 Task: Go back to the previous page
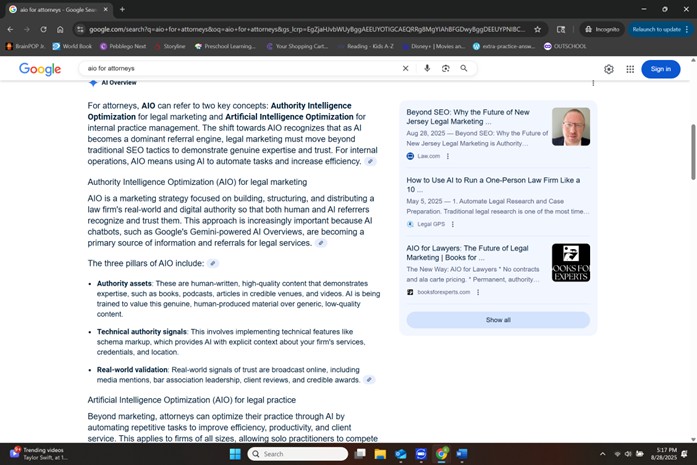pyautogui.click(x=10, y=29)
